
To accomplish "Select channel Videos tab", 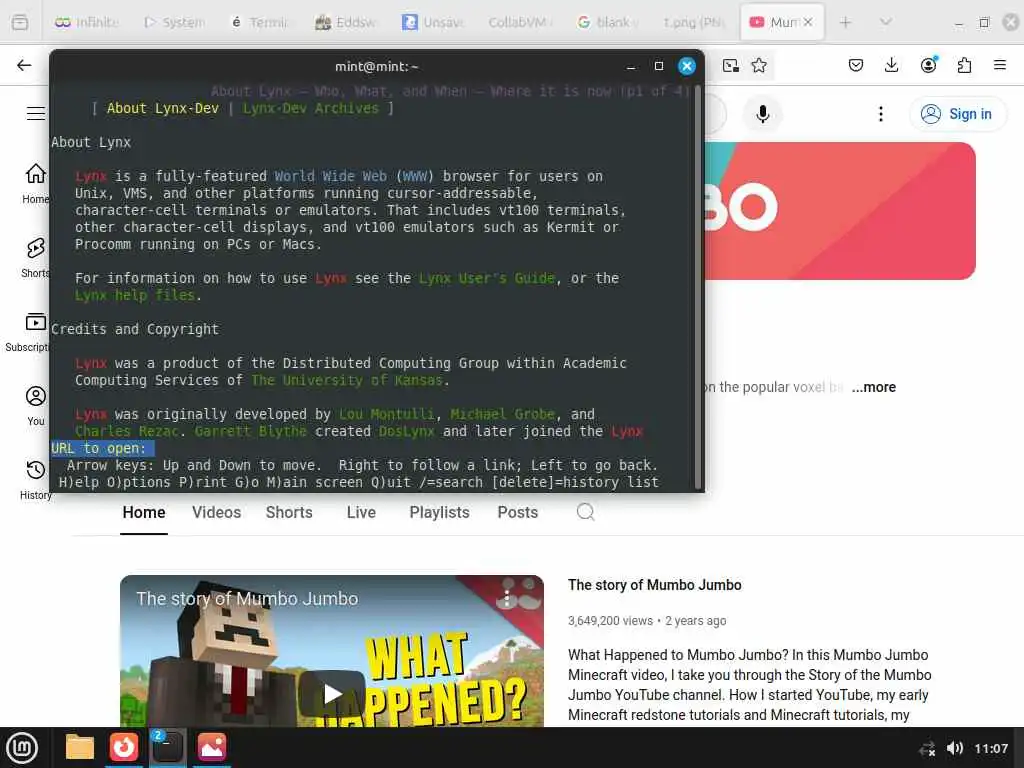I will [216, 512].
